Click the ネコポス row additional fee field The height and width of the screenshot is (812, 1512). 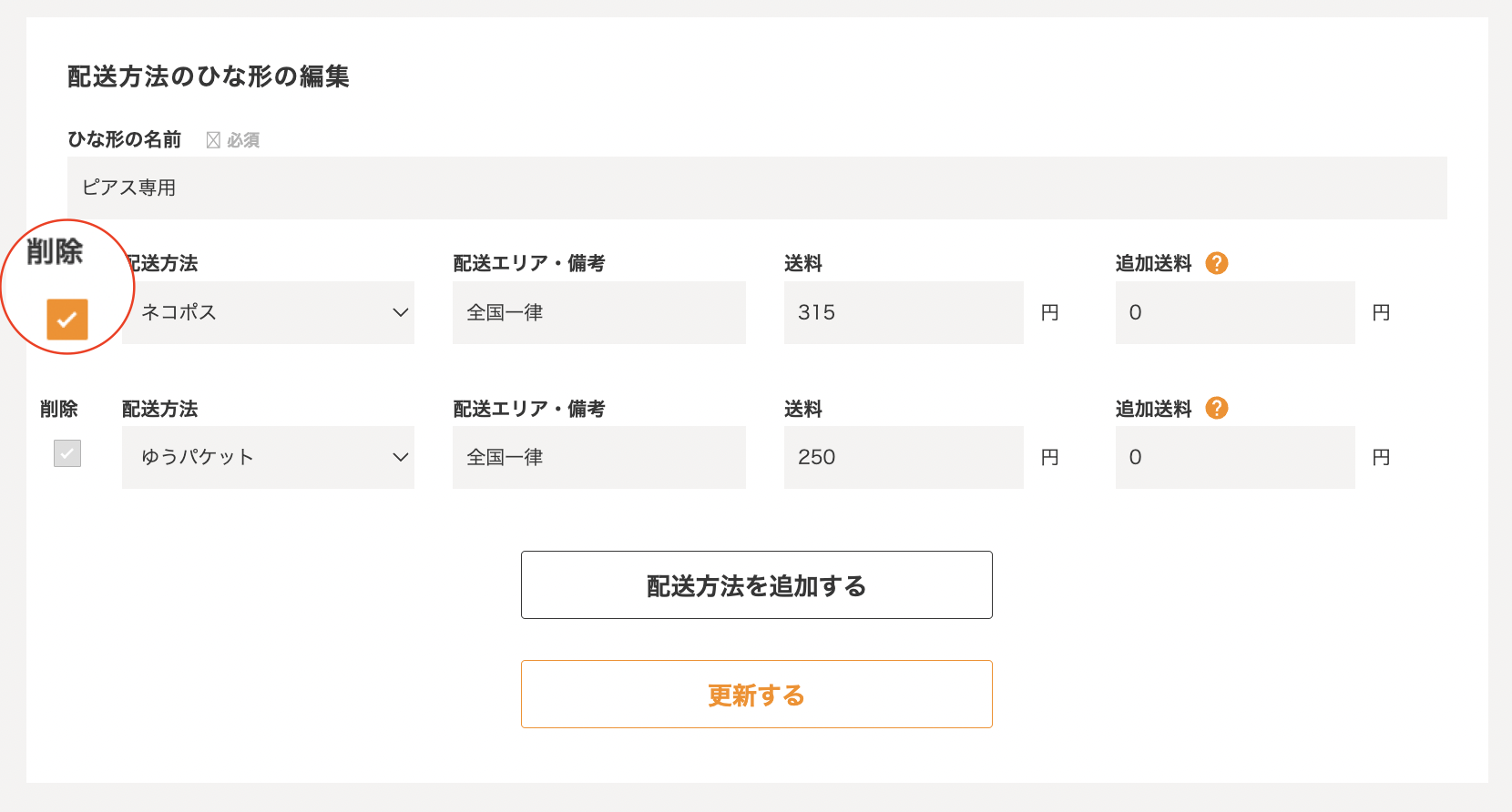pyautogui.click(x=1234, y=312)
